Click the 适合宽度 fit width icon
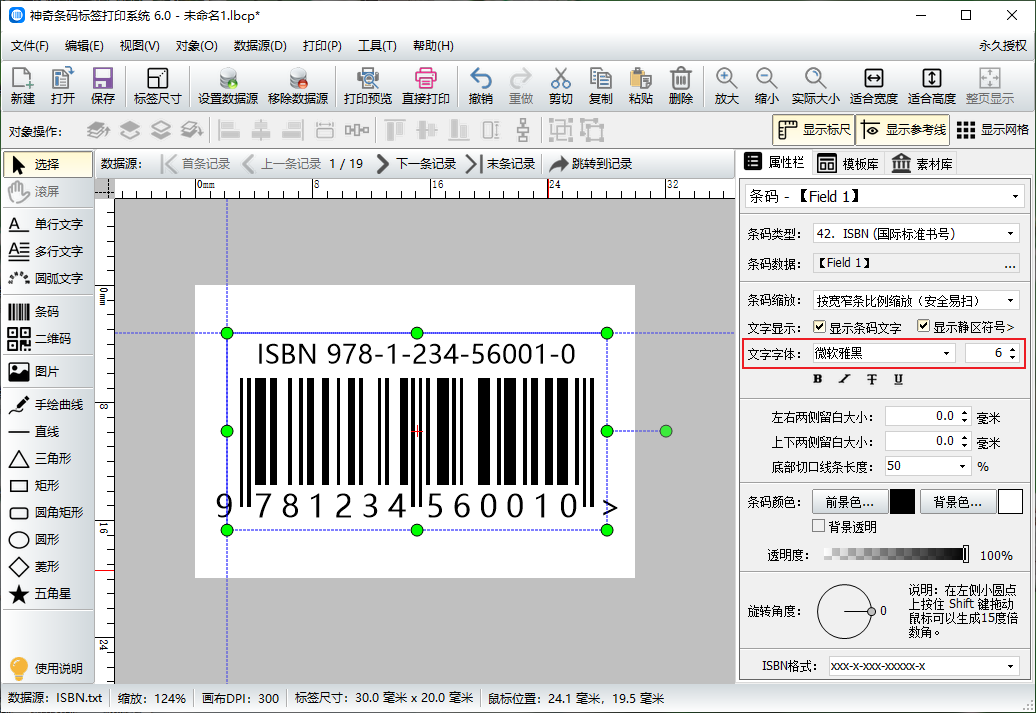The width and height of the screenshot is (1036, 713). point(873,86)
